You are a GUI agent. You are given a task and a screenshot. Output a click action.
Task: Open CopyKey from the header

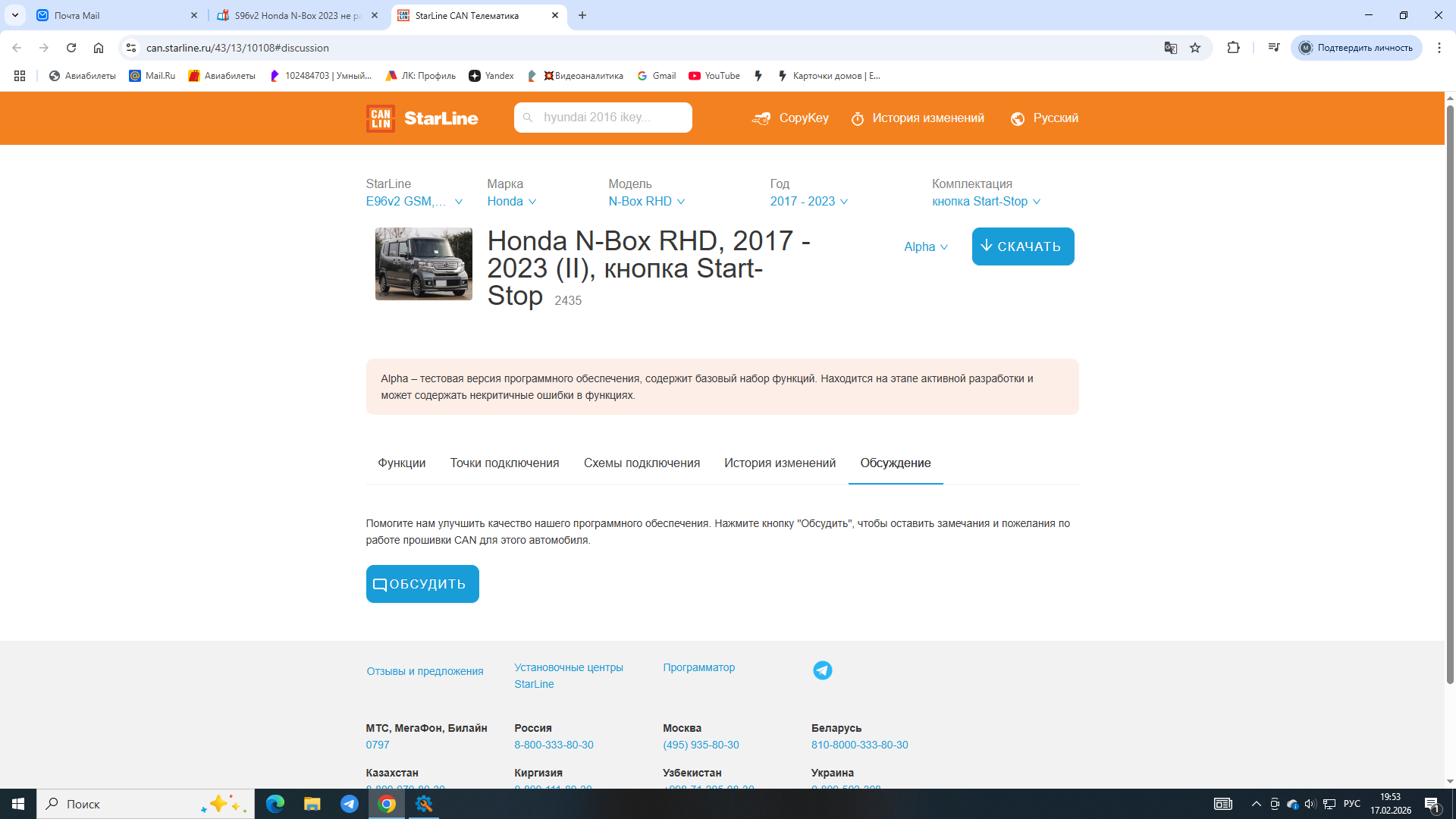tap(790, 118)
